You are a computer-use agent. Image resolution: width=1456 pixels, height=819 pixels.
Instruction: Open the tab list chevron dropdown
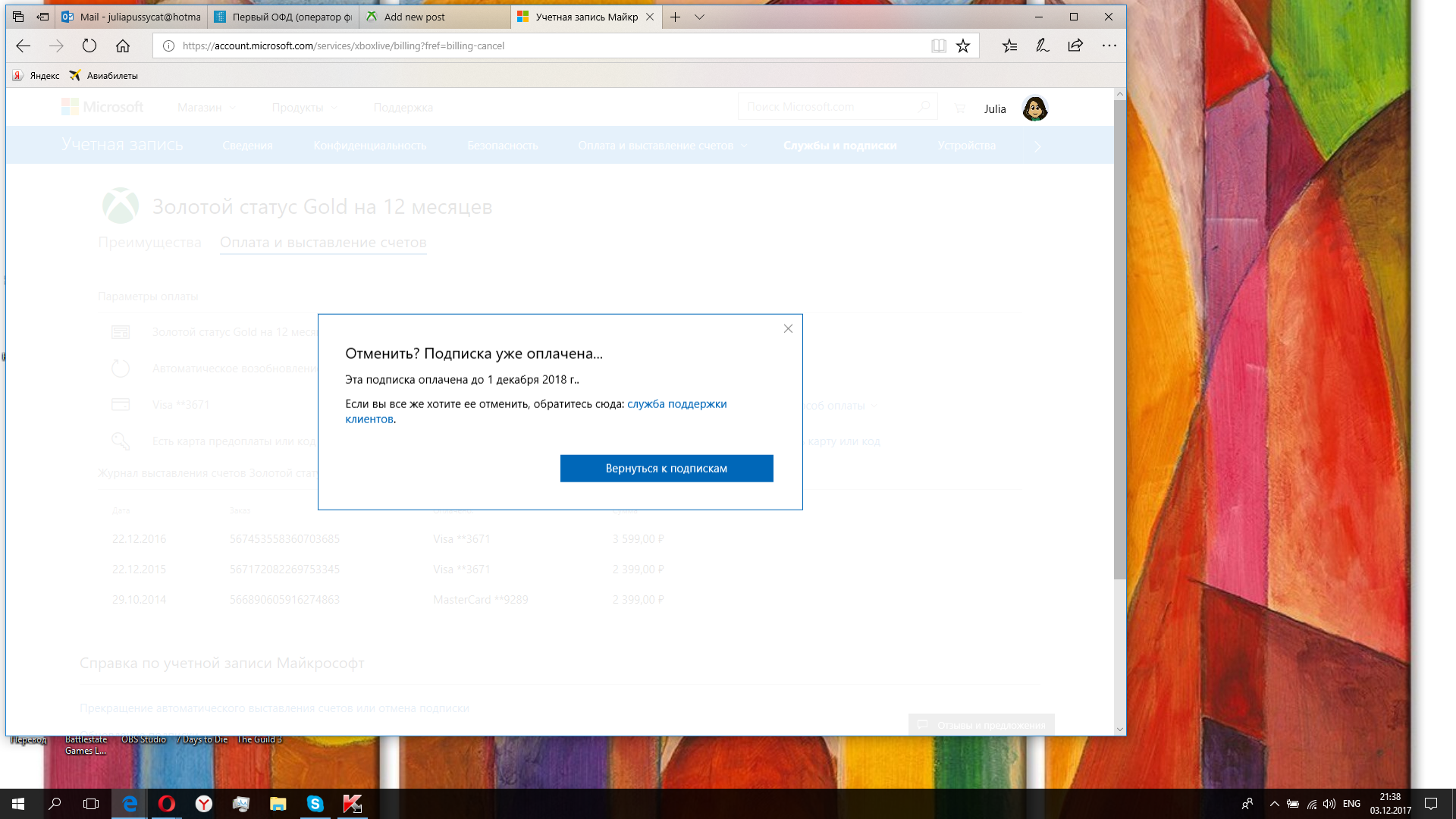(x=699, y=17)
